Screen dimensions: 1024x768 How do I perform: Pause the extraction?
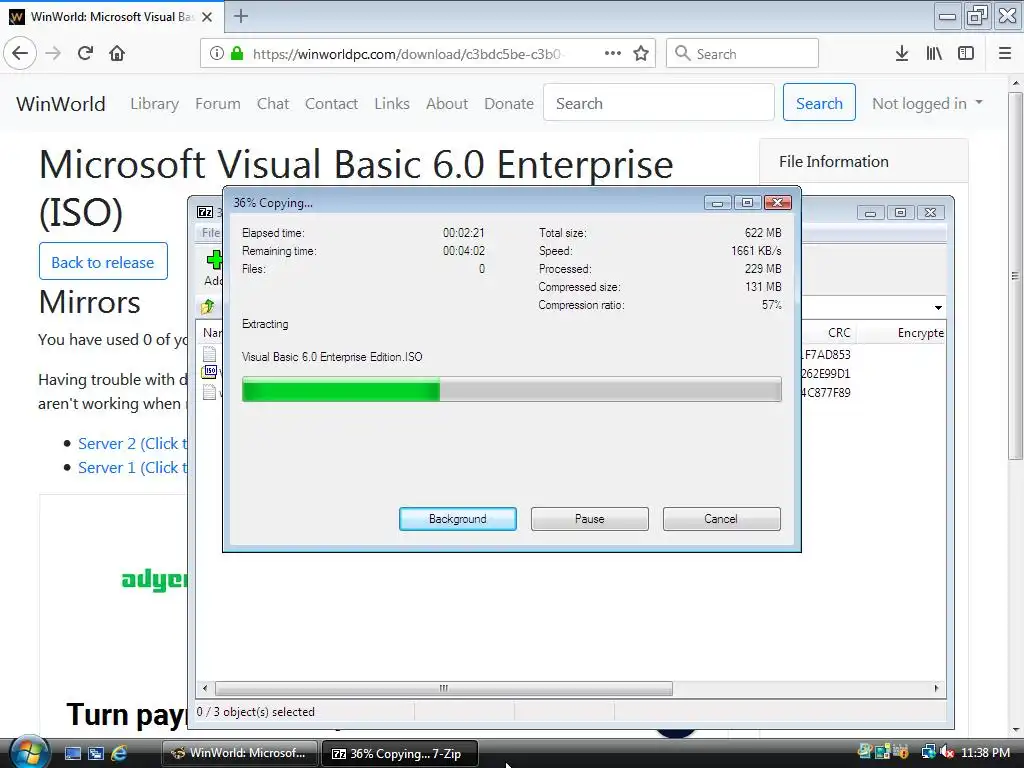tap(590, 519)
